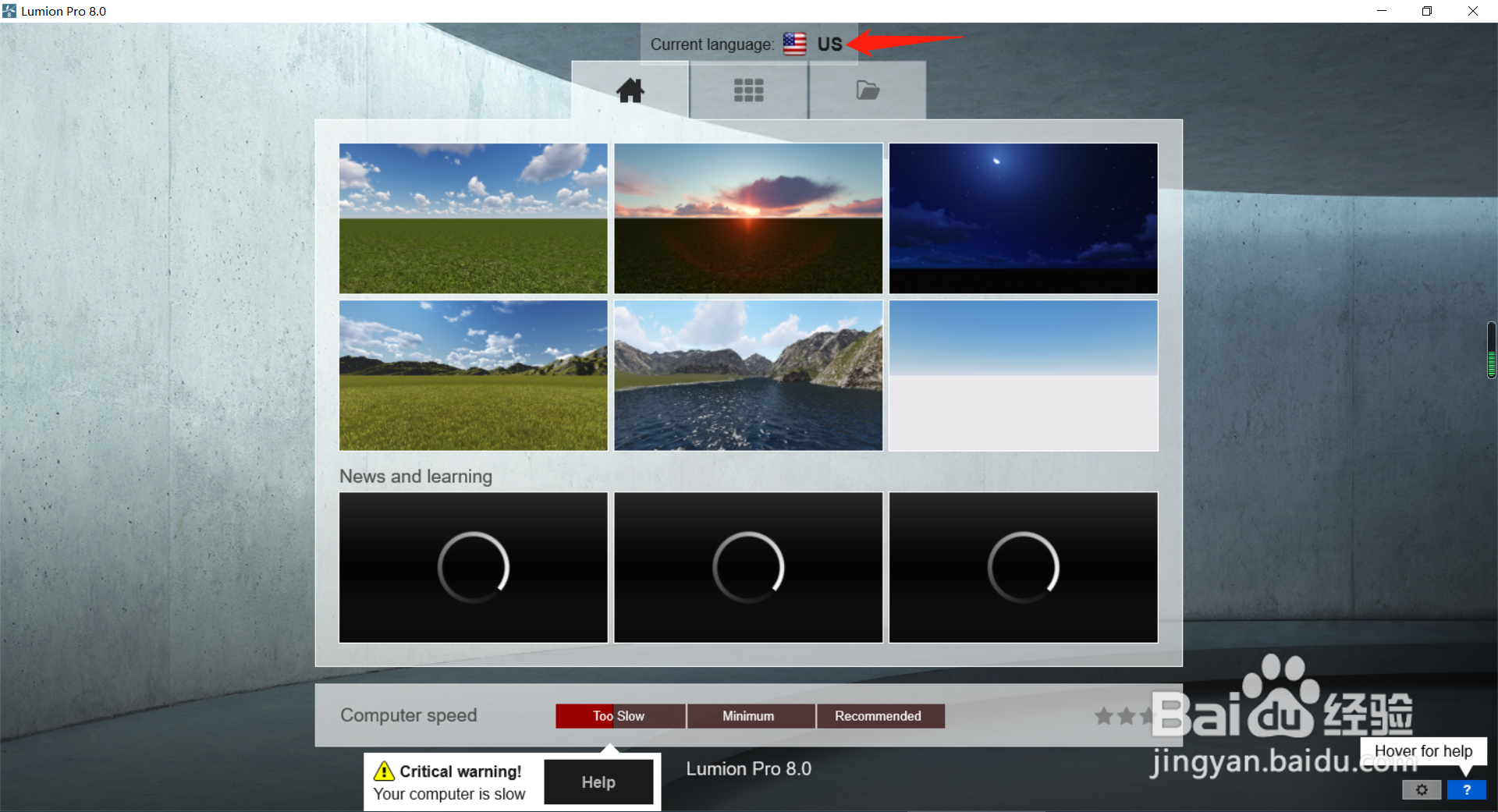This screenshot has width=1498, height=812.
Task: Click the Computer speed label
Action: (x=409, y=715)
